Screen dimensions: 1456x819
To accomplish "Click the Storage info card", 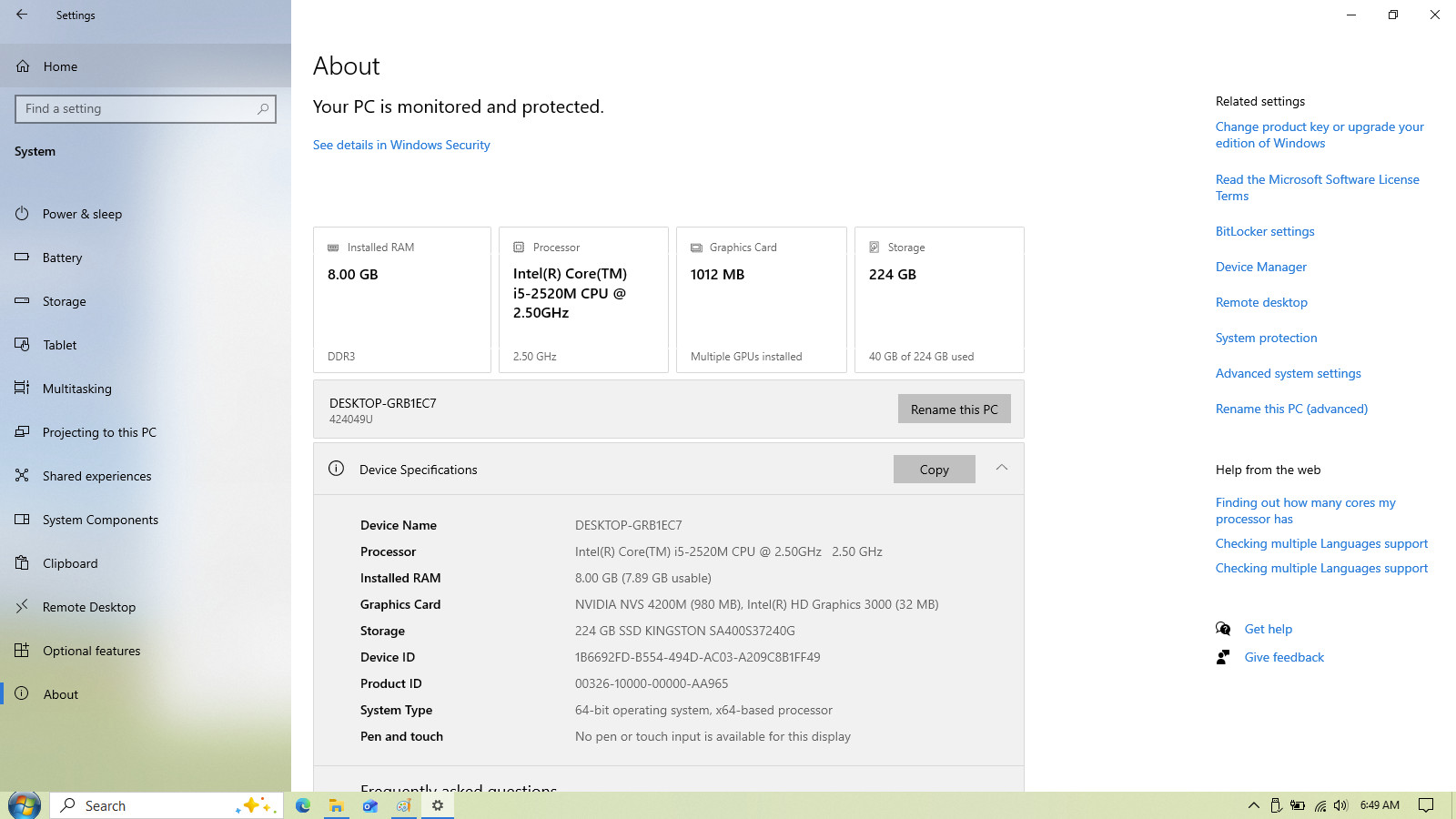I will pyautogui.click(x=939, y=299).
